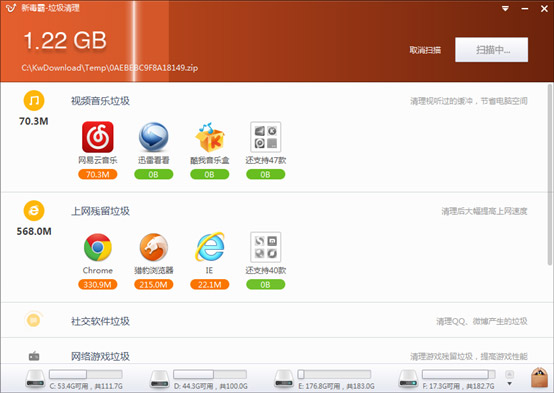Click the vertical scrollbar on the right
The width and height of the screenshot is (554, 393).
[x=550, y=174]
